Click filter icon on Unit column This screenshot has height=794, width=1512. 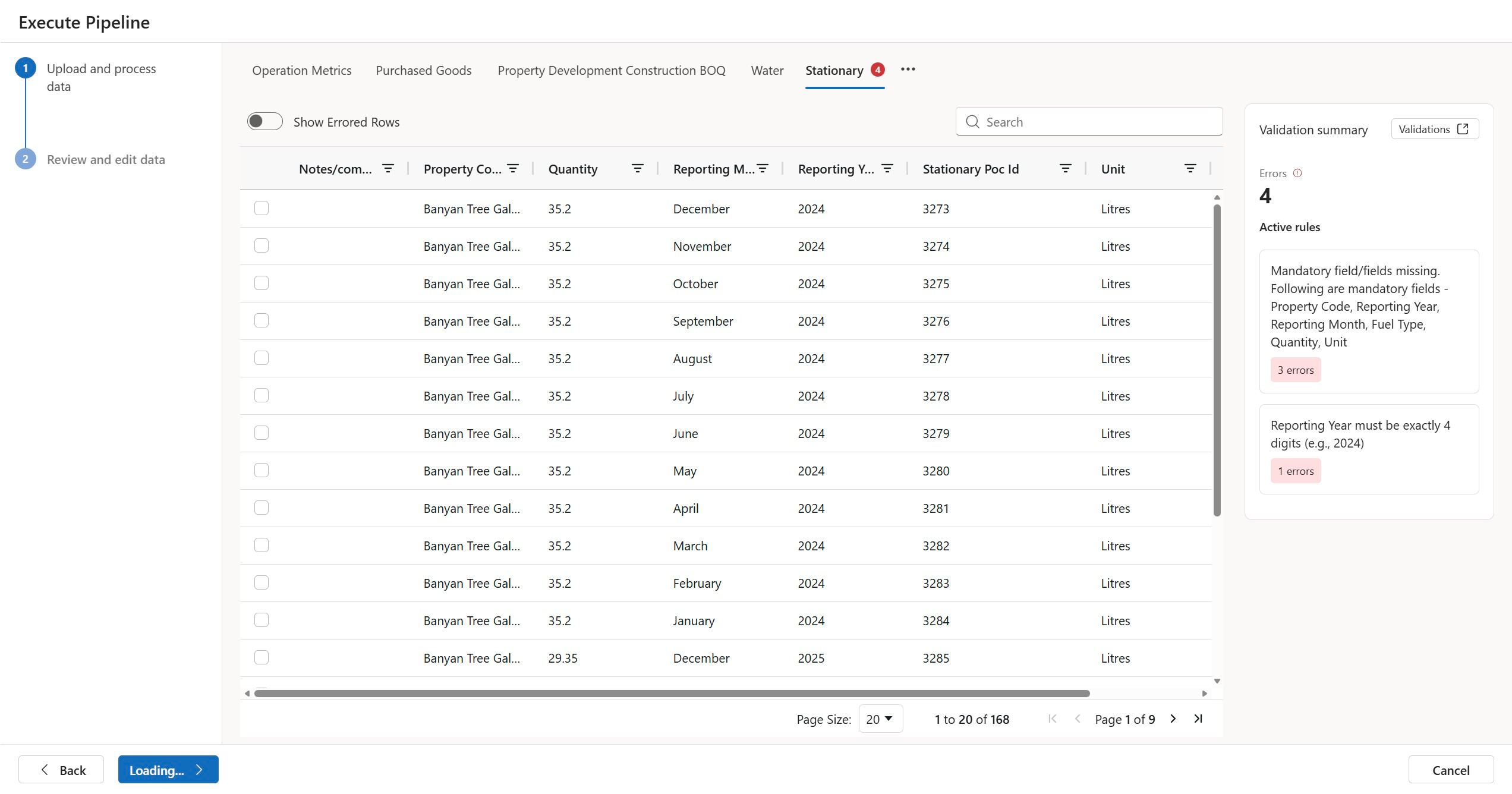click(1190, 169)
